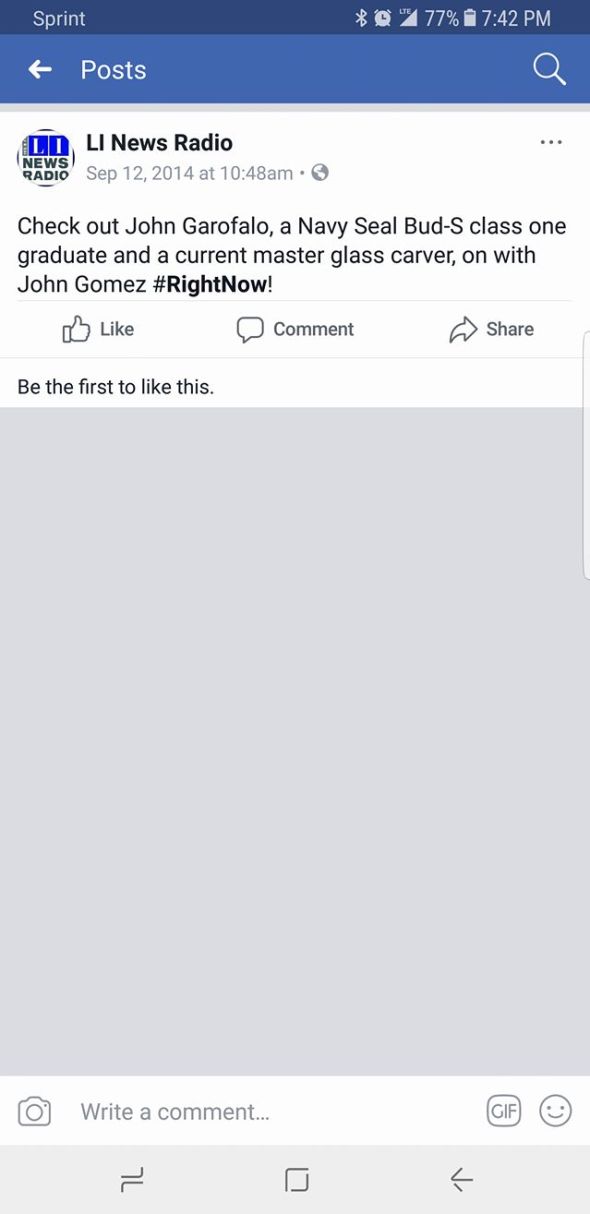Viewport: 590px width, 1214px height.
Task: Tap the post text about John Garofalo
Action: (292, 255)
